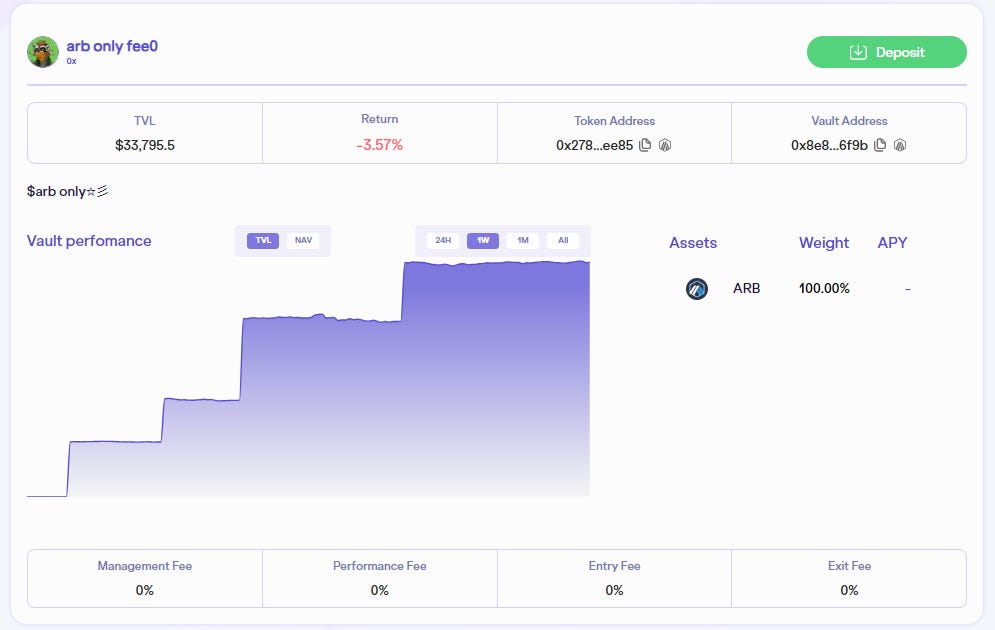
Task: Click the Vault perfomance heading
Action: coord(89,241)
